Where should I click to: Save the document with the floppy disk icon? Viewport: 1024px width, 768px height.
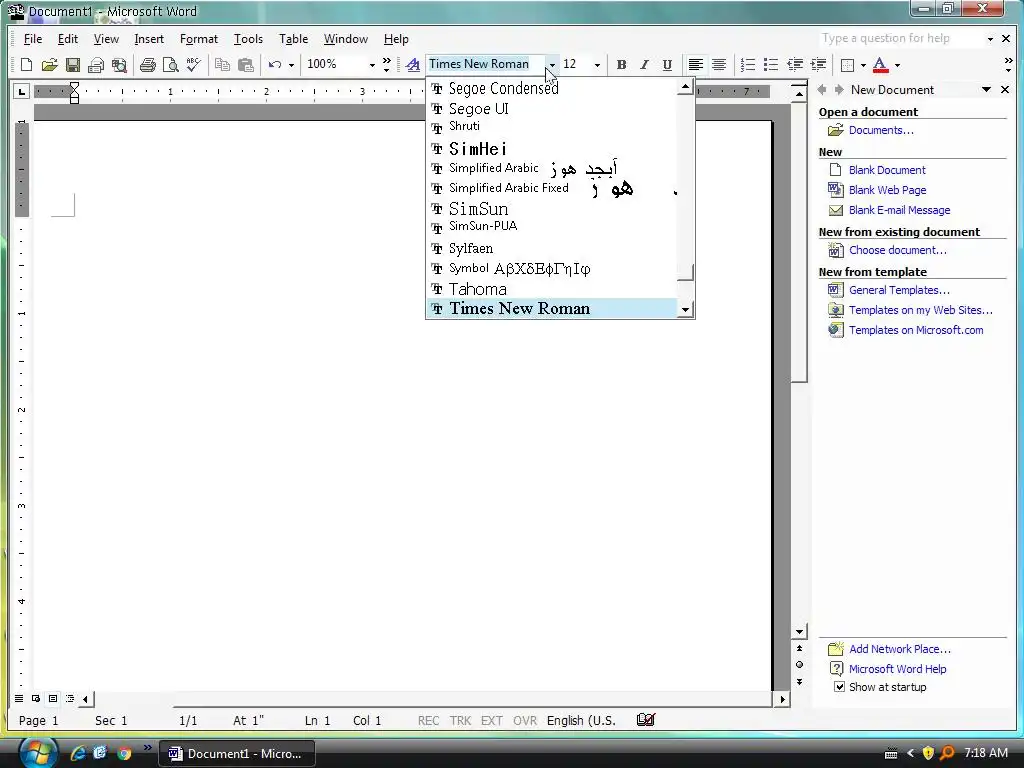(x=72, y=65)
